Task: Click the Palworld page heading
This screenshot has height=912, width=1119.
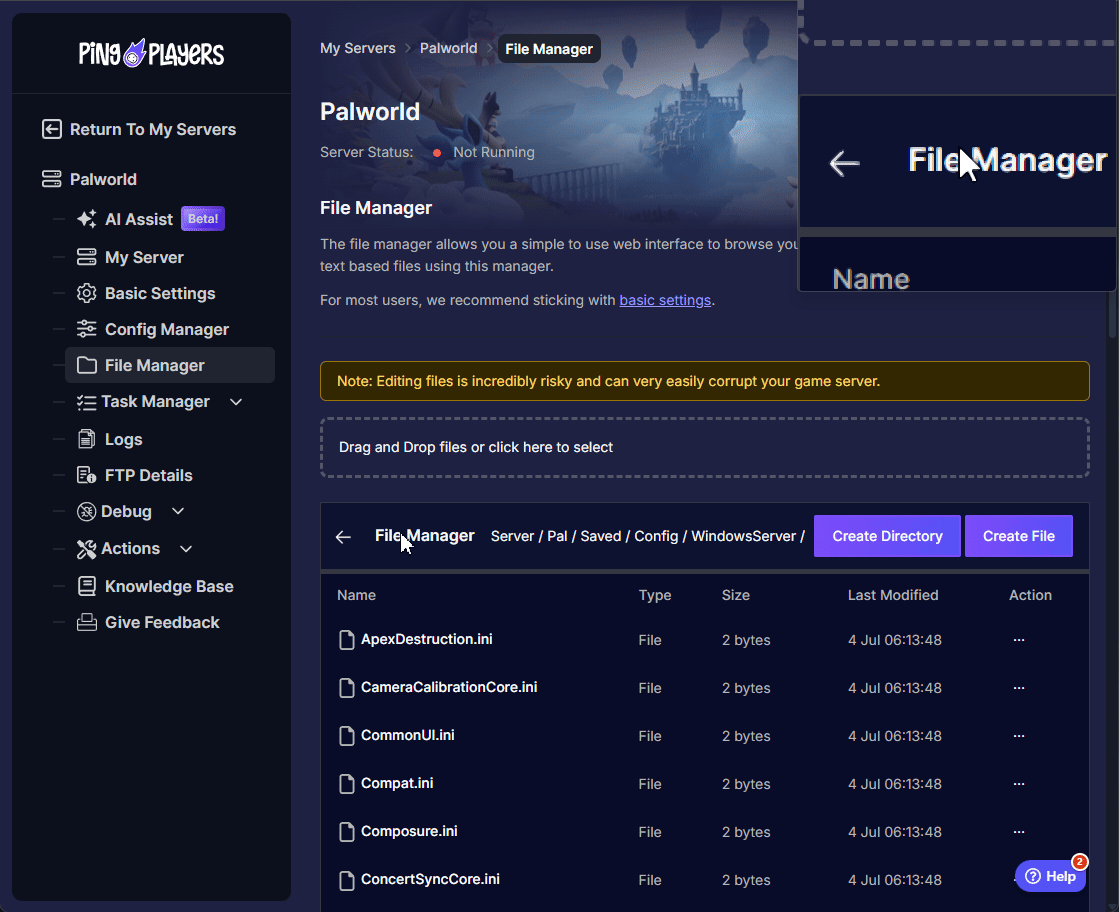Action: click(x=370, y=111)
